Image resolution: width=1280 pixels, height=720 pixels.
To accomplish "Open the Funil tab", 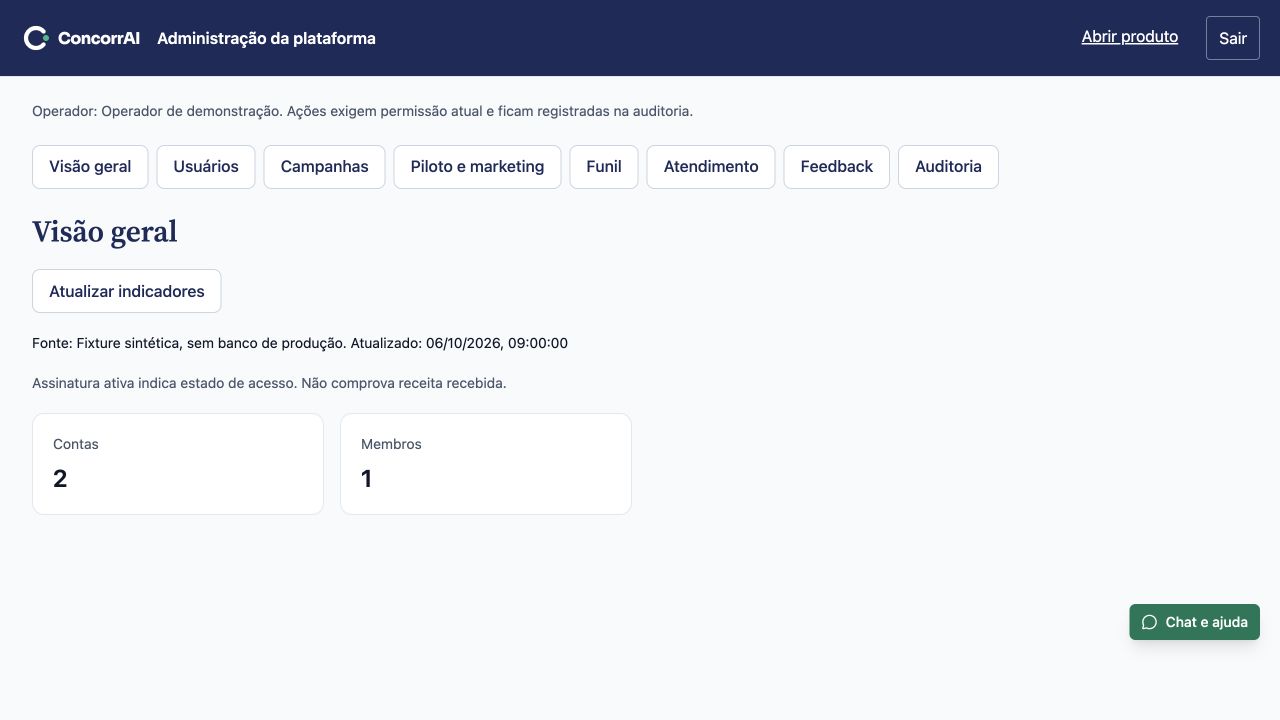I will [x=604, y=167].
